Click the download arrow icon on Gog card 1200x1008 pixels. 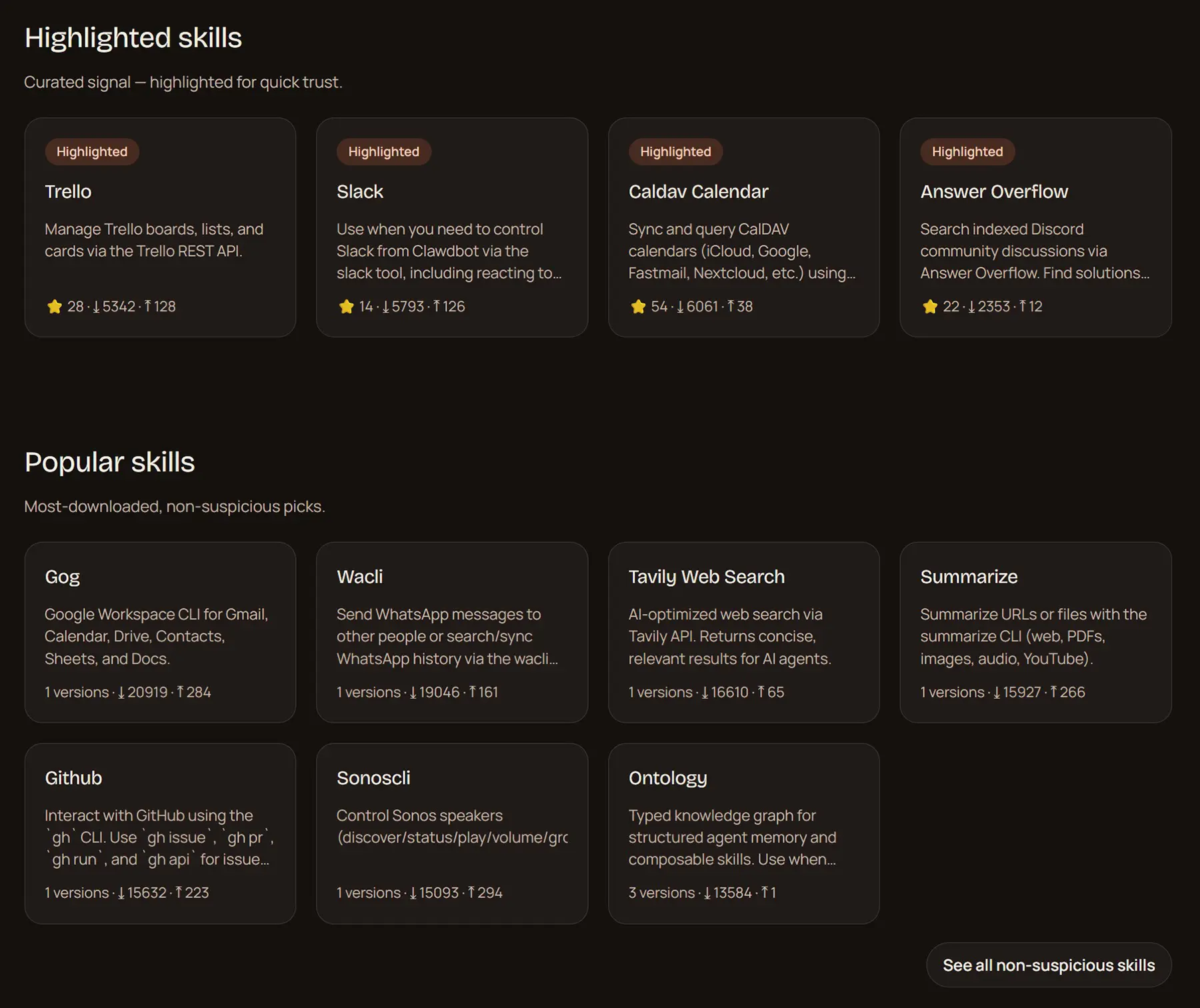(x=121, y=693)
